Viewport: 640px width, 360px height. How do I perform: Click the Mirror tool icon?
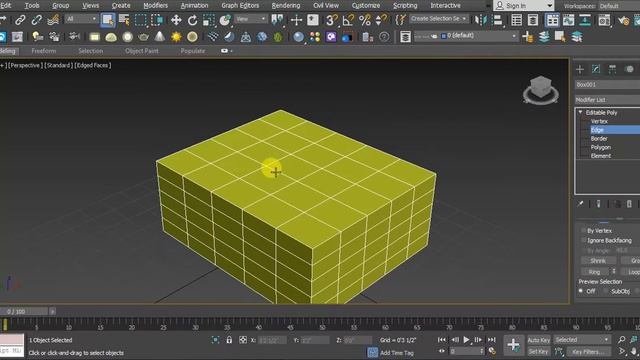pos(481,20)
